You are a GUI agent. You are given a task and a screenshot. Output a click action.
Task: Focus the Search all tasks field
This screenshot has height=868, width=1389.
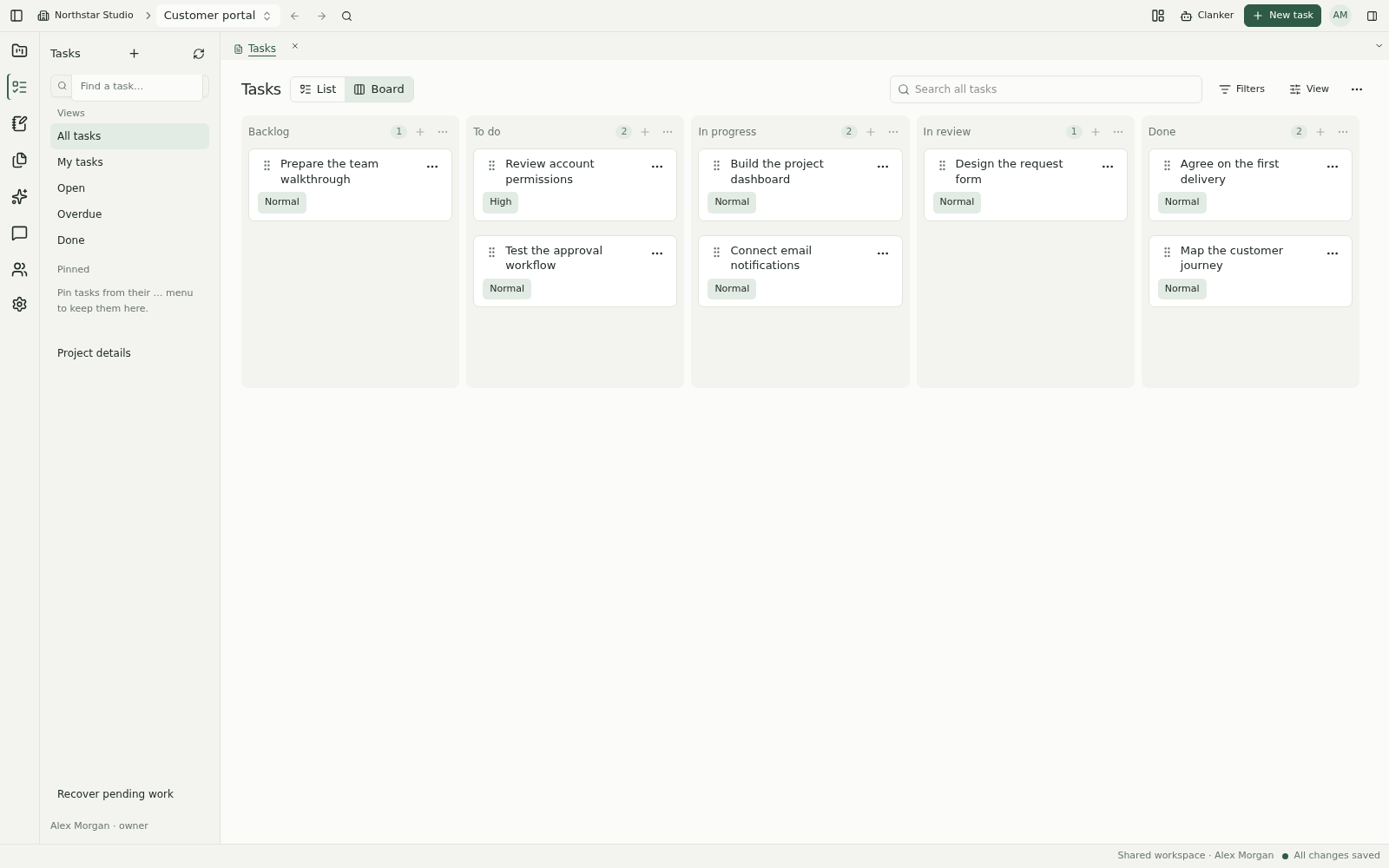pos(1045,89)
